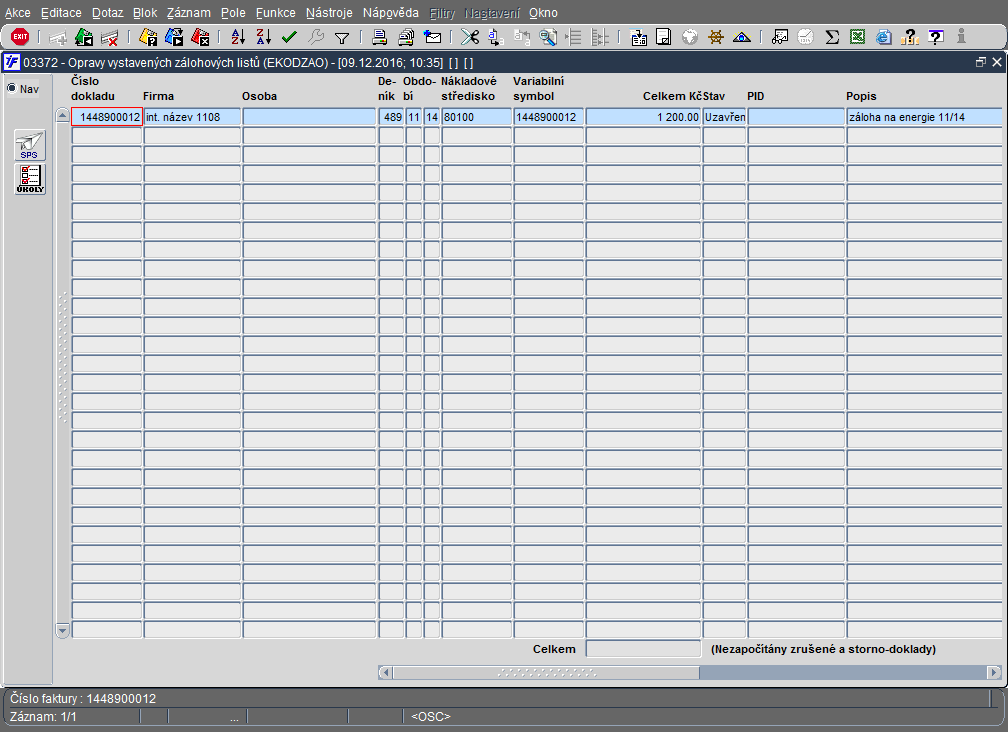Click the yellow enter query icon

(148, 37)
